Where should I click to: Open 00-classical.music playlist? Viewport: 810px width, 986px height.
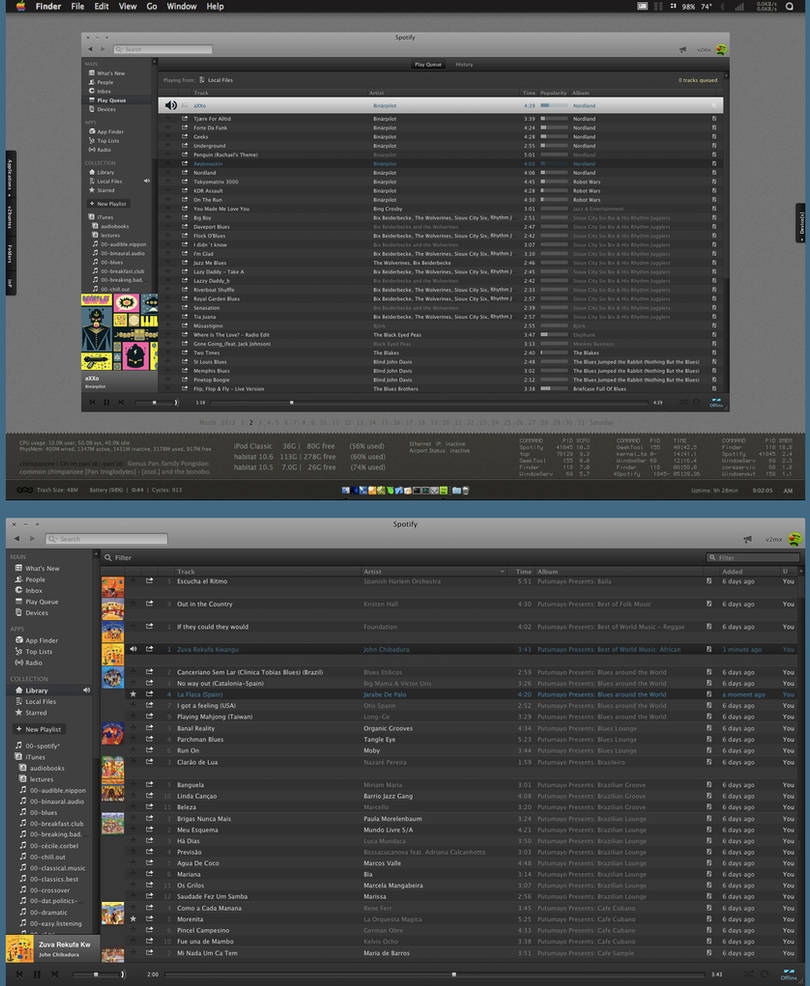click(52, 868)
